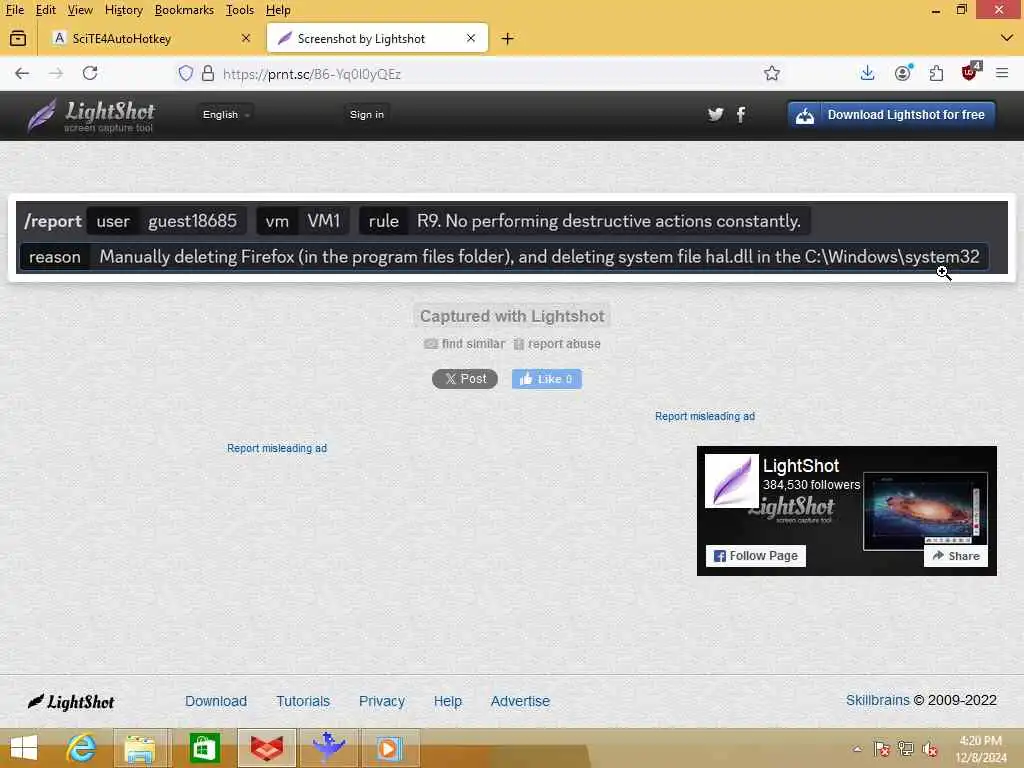The width and height of the screenshot is (1024, 768).
Task: Click the Skillbrains footer link
Action: coord(878,700)
